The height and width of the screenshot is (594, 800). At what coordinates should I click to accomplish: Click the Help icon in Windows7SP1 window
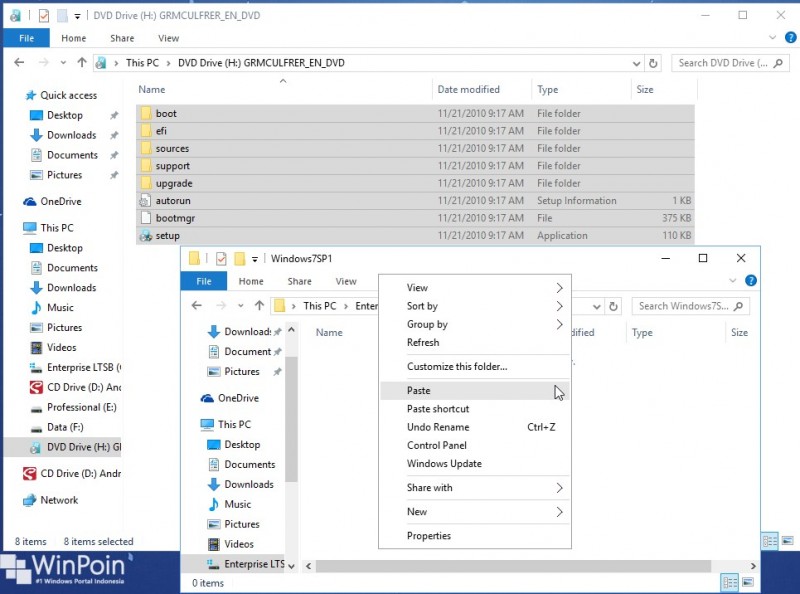[751, 281]
